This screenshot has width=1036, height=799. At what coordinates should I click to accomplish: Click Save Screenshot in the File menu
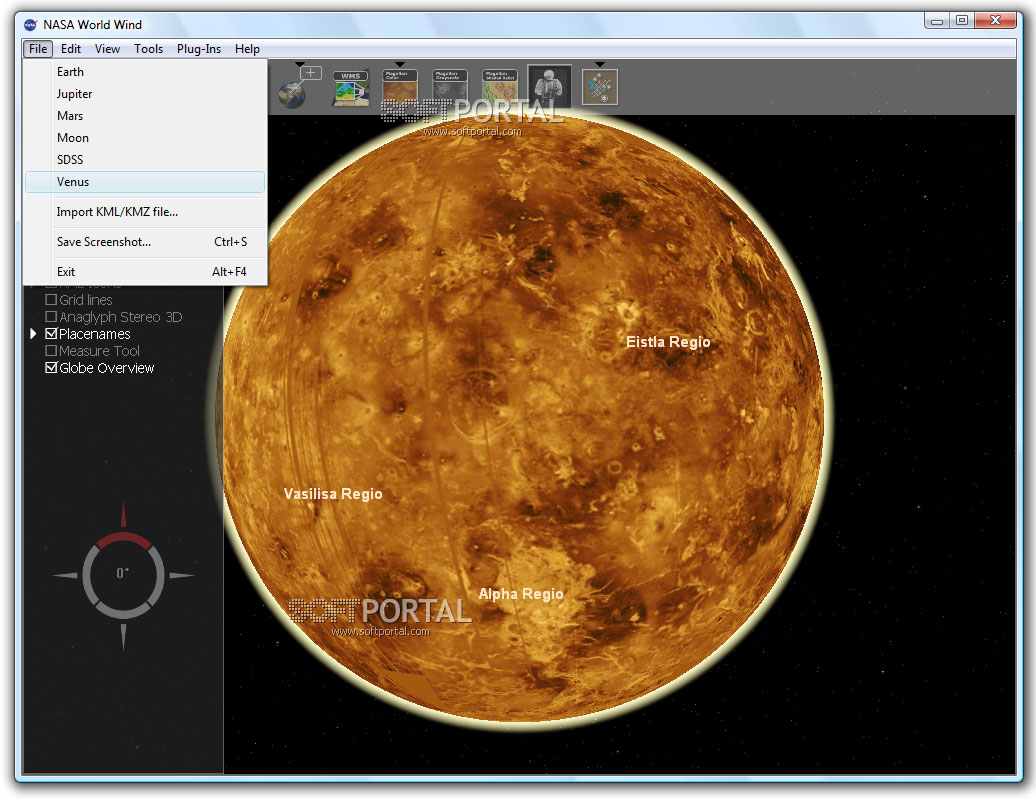point(104,242)
